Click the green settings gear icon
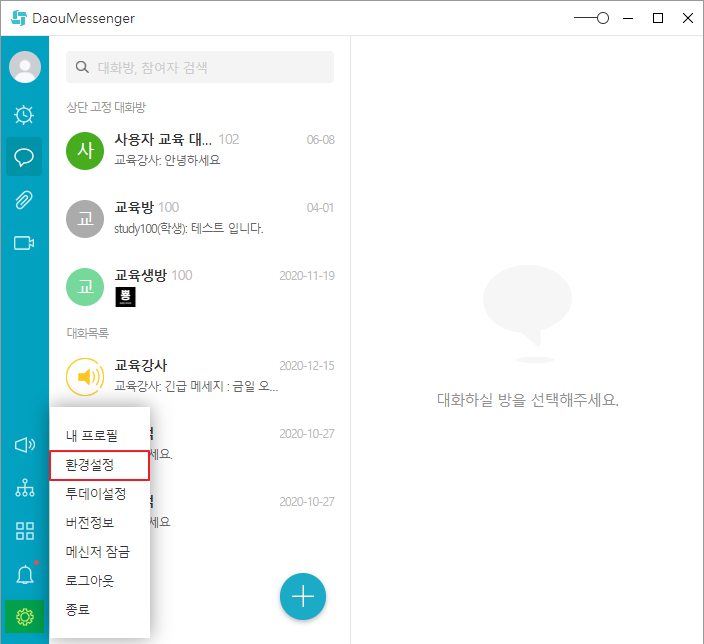Screen dimensions: 704x644 25,617
